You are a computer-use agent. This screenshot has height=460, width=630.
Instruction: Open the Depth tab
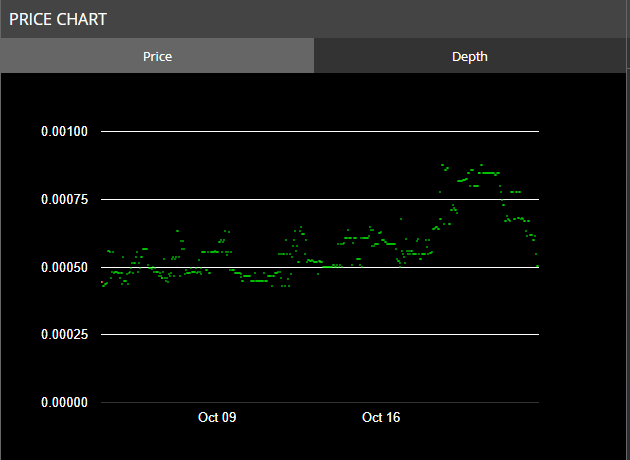470,56
